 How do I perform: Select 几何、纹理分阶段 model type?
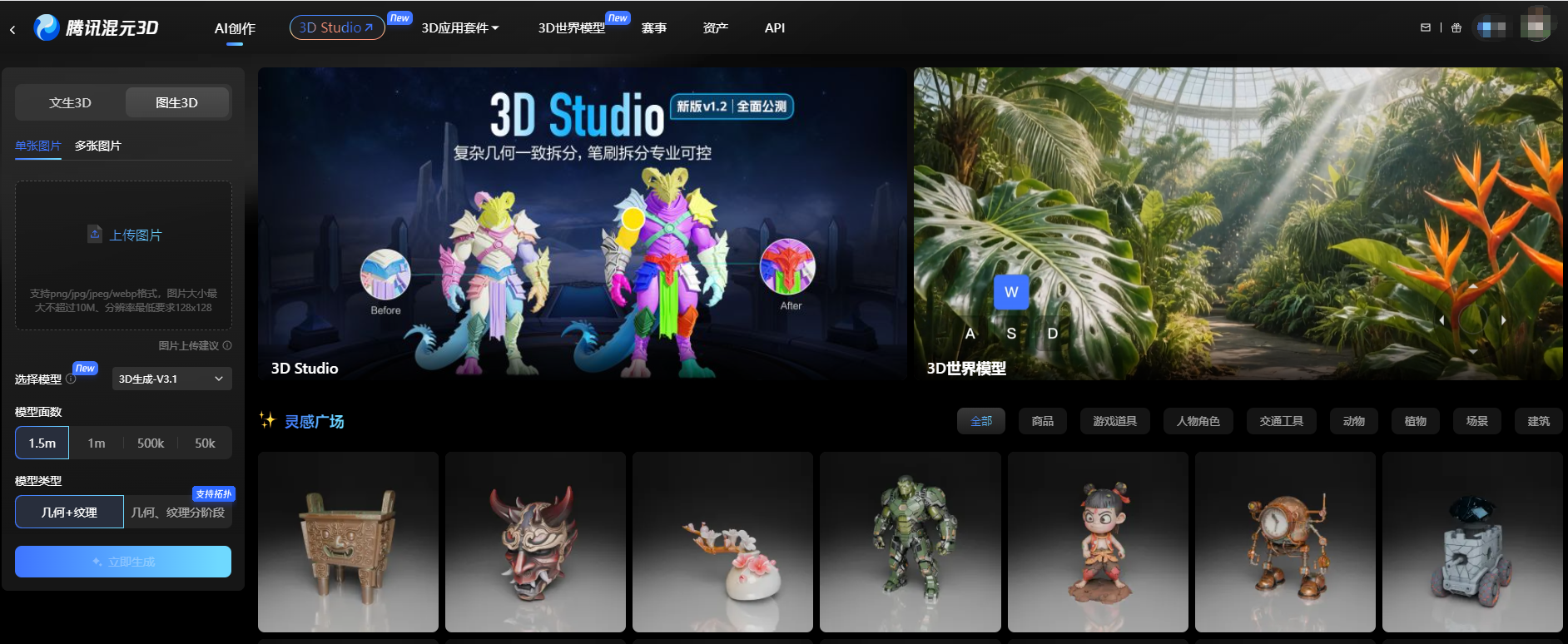pyautogui.click(x=178, y=513)
